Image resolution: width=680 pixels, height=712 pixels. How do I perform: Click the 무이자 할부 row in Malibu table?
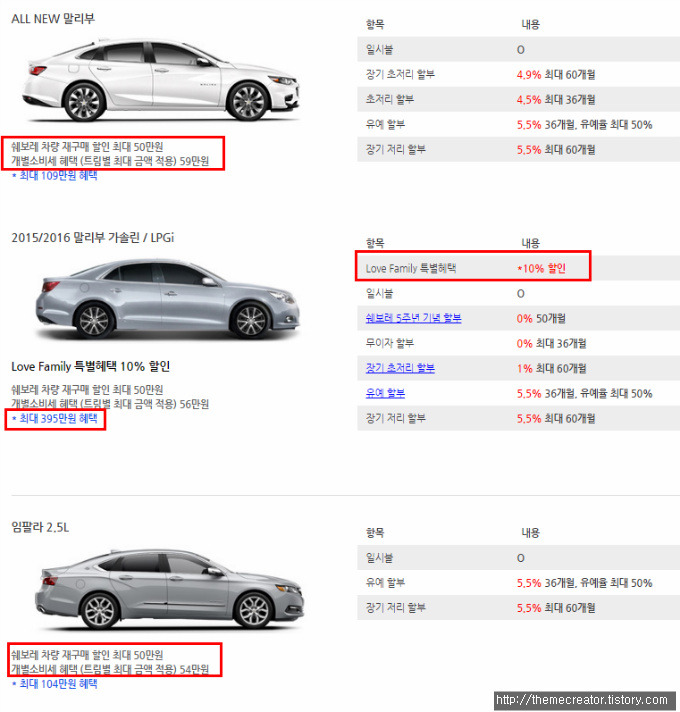(518, 343)
